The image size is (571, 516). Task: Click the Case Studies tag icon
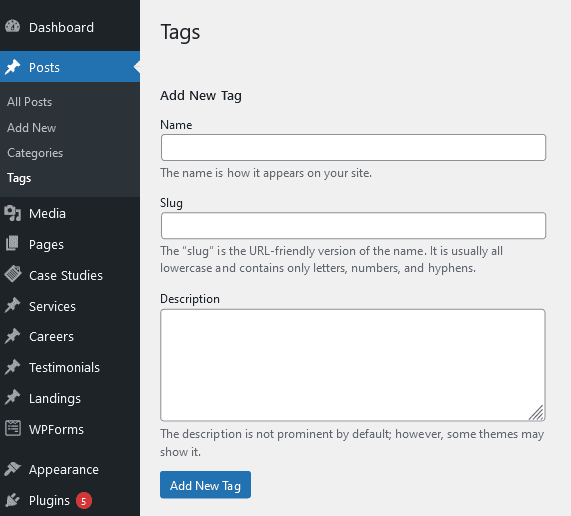tap(13, 274)
